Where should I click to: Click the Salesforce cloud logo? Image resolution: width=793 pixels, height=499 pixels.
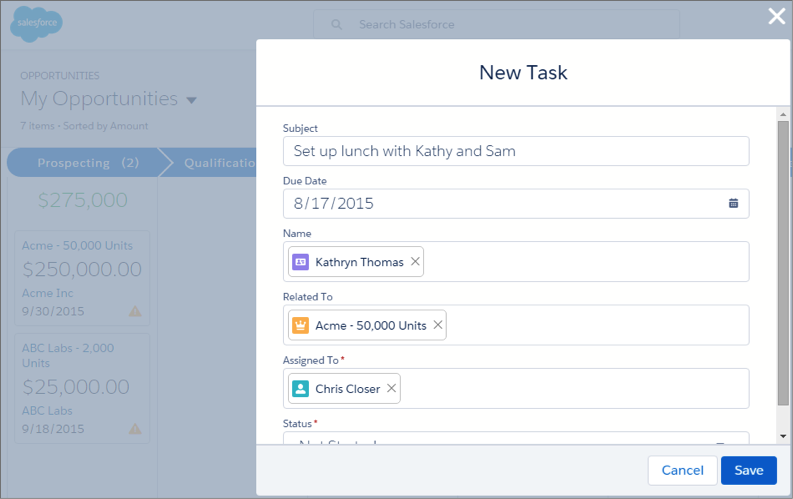(x=36, y=23)
